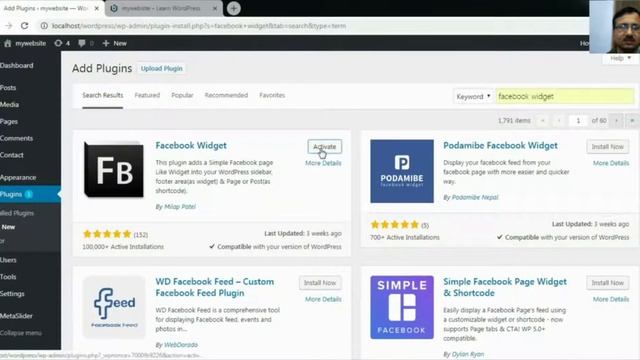
Task: Click the browser reload icon
Action: tap(24, 26)
